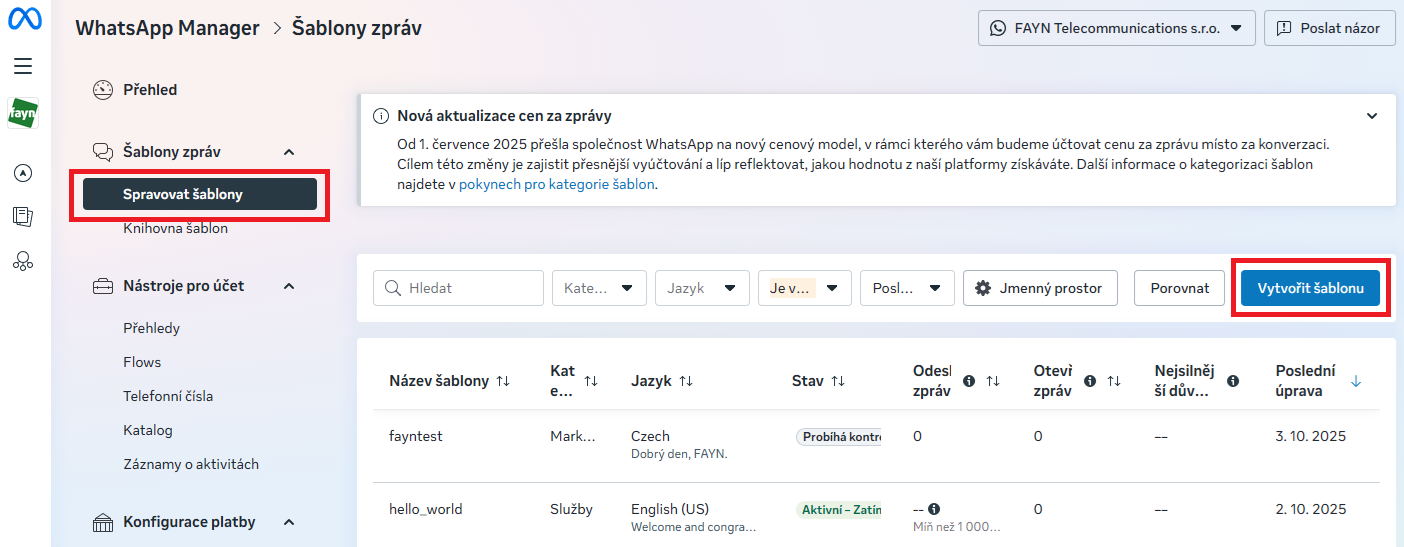Collapse the Nová aktualizace cen banner

(x=1372, y=116)
